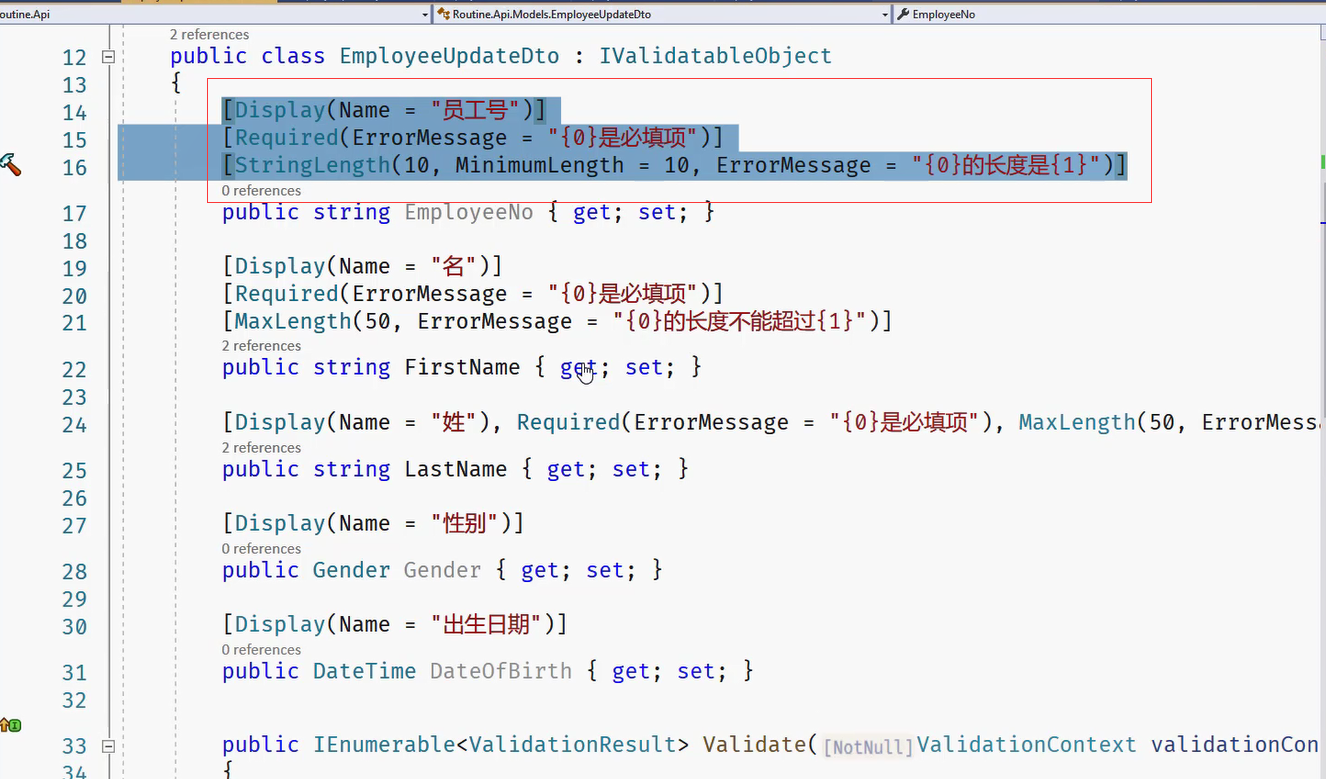Collapse the EmployeeUpdateDto class at line 12

coord(108,57)
